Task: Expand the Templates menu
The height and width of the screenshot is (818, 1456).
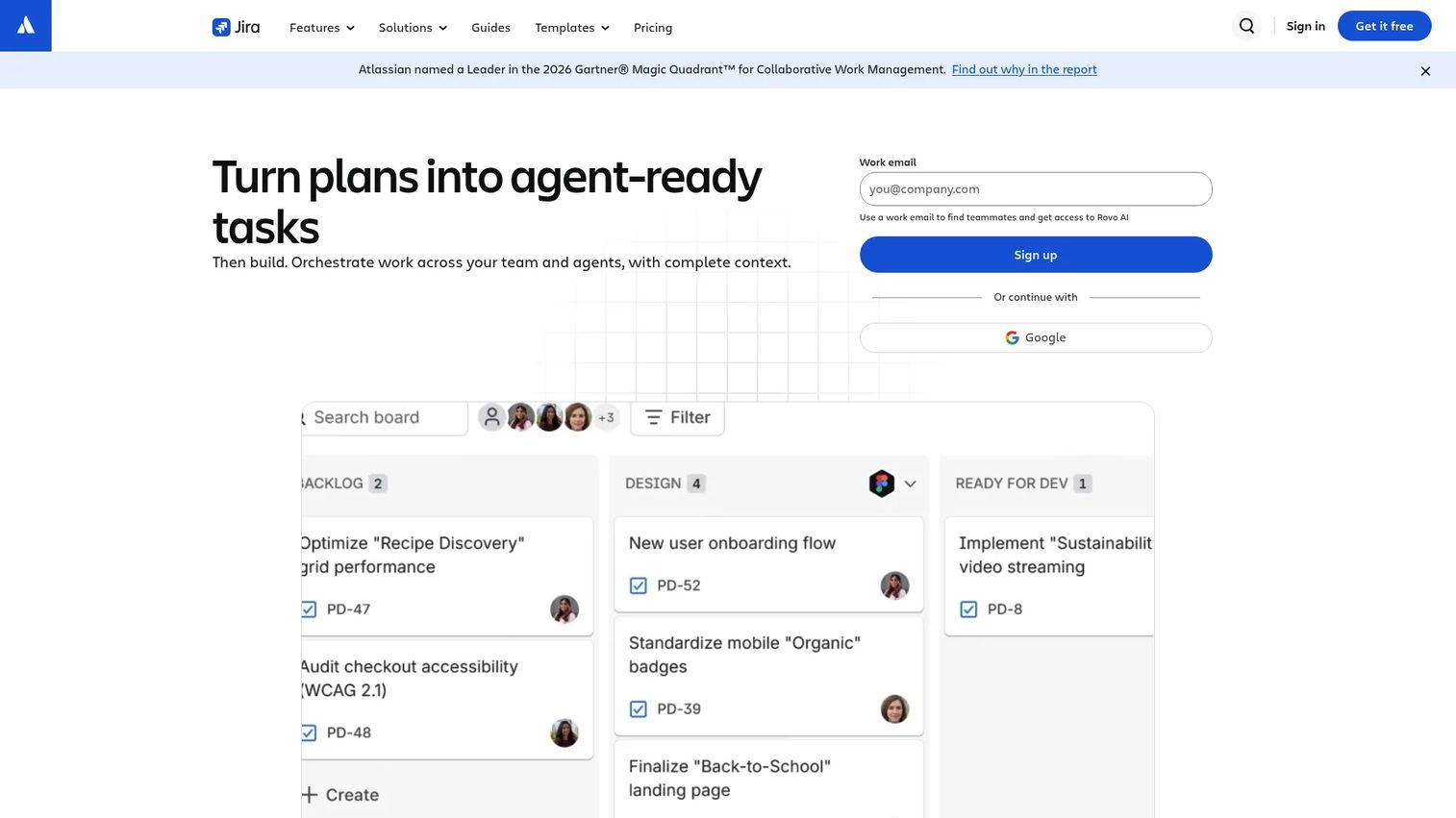Action: [x=572, y=28]
